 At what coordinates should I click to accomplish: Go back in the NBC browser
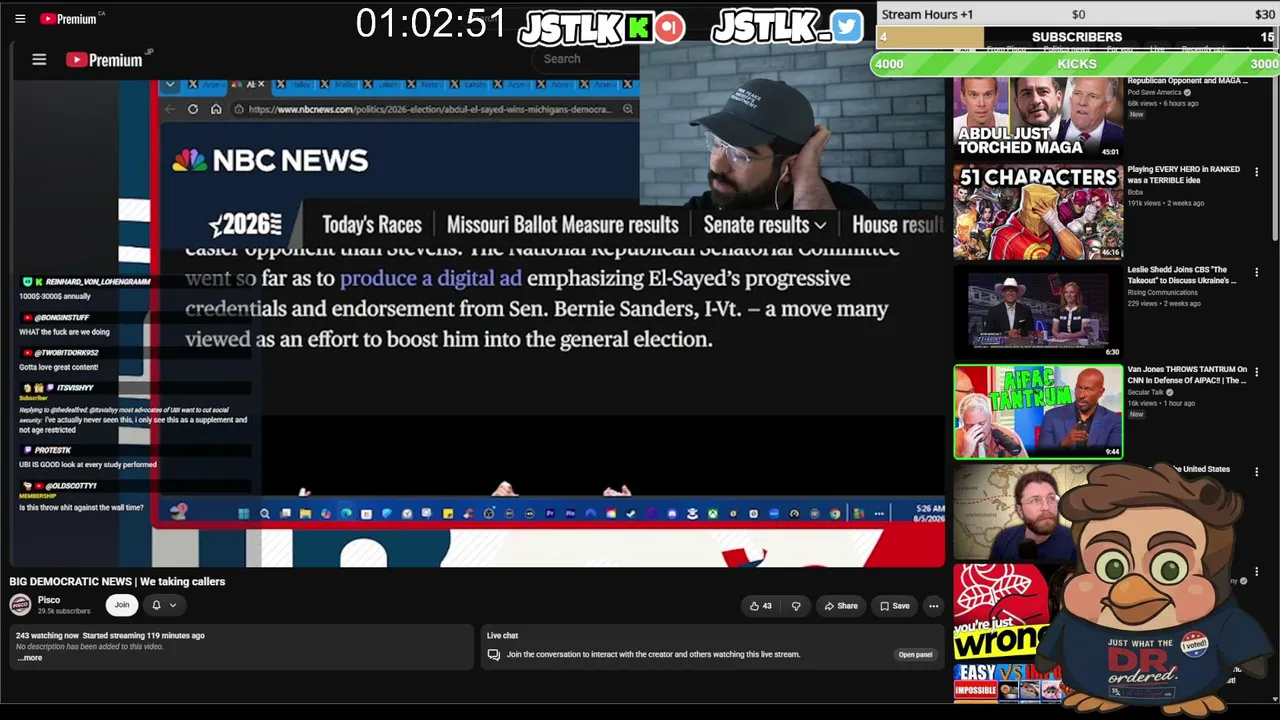click(170, 109)
